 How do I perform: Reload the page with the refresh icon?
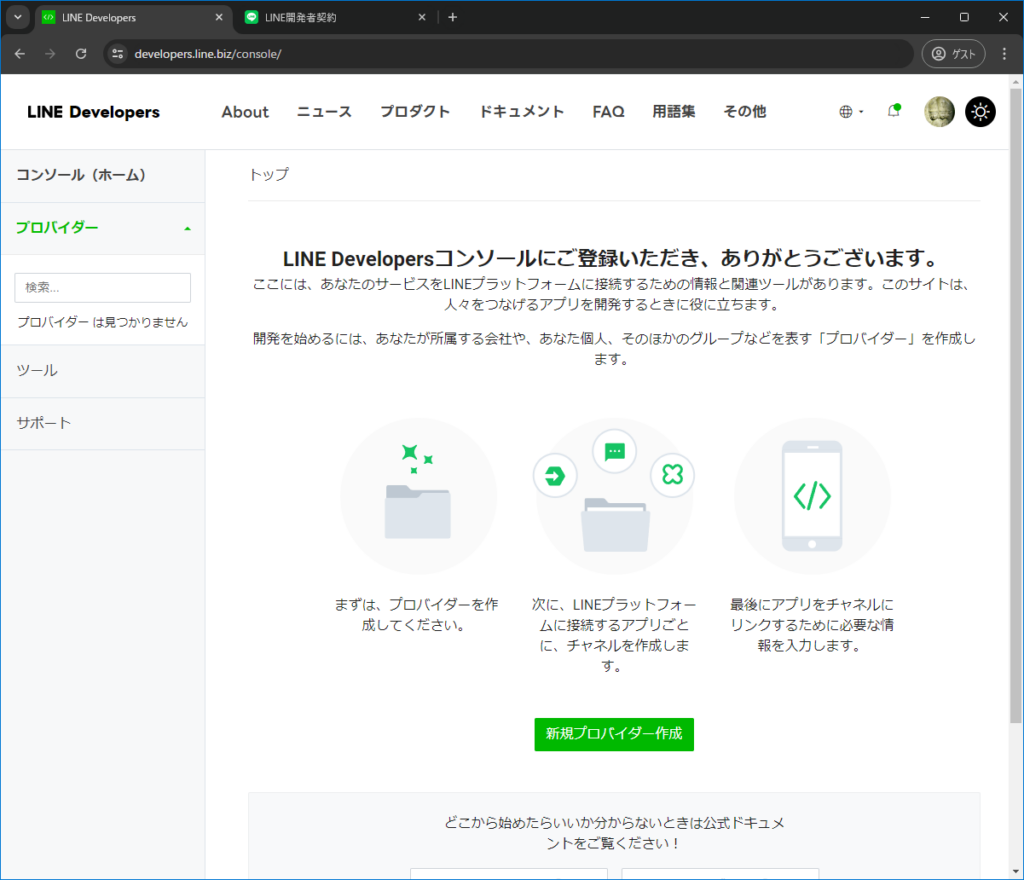tap(81, 54)
